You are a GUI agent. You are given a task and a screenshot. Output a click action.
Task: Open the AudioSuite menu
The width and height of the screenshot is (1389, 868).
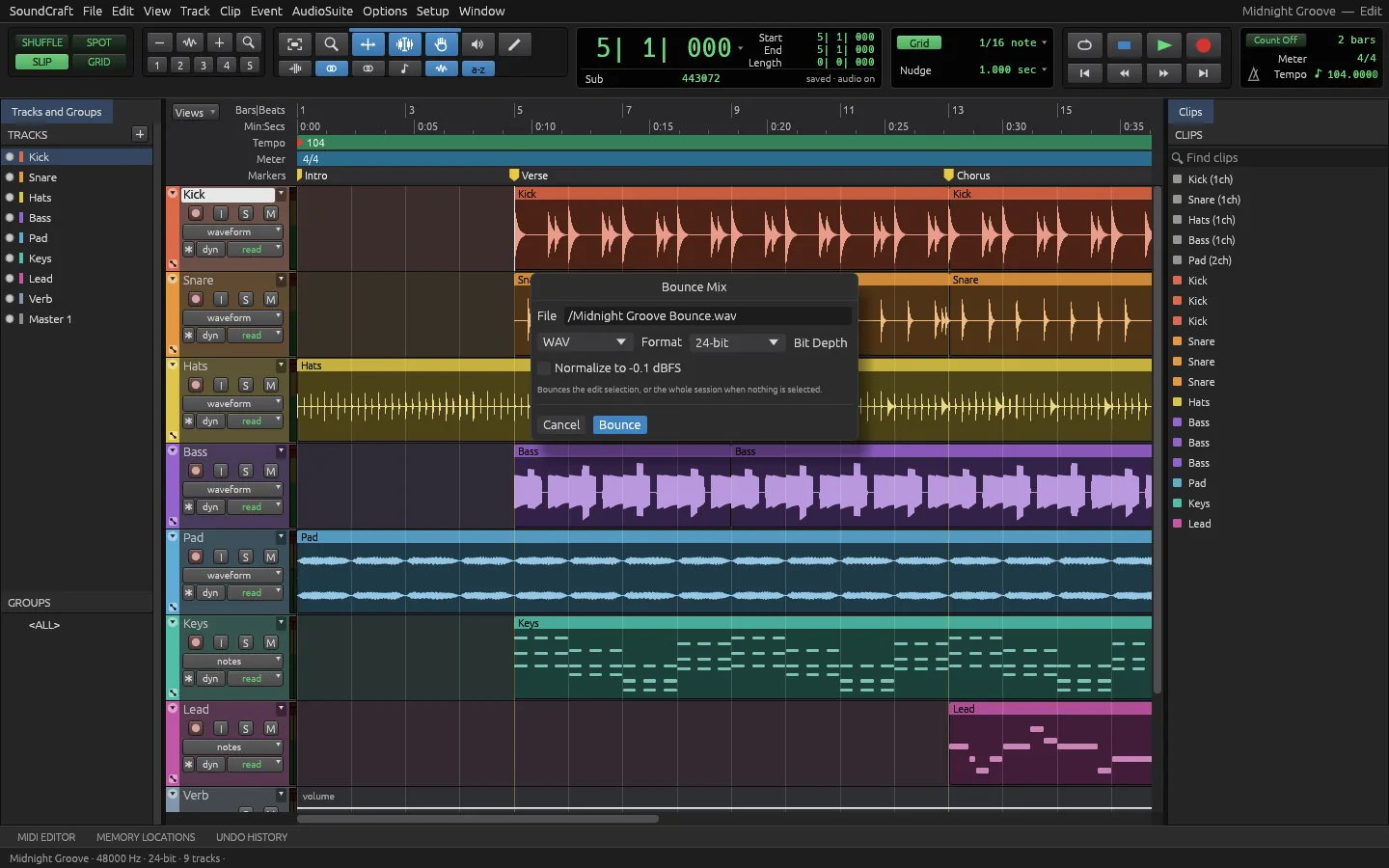(322, 11)
